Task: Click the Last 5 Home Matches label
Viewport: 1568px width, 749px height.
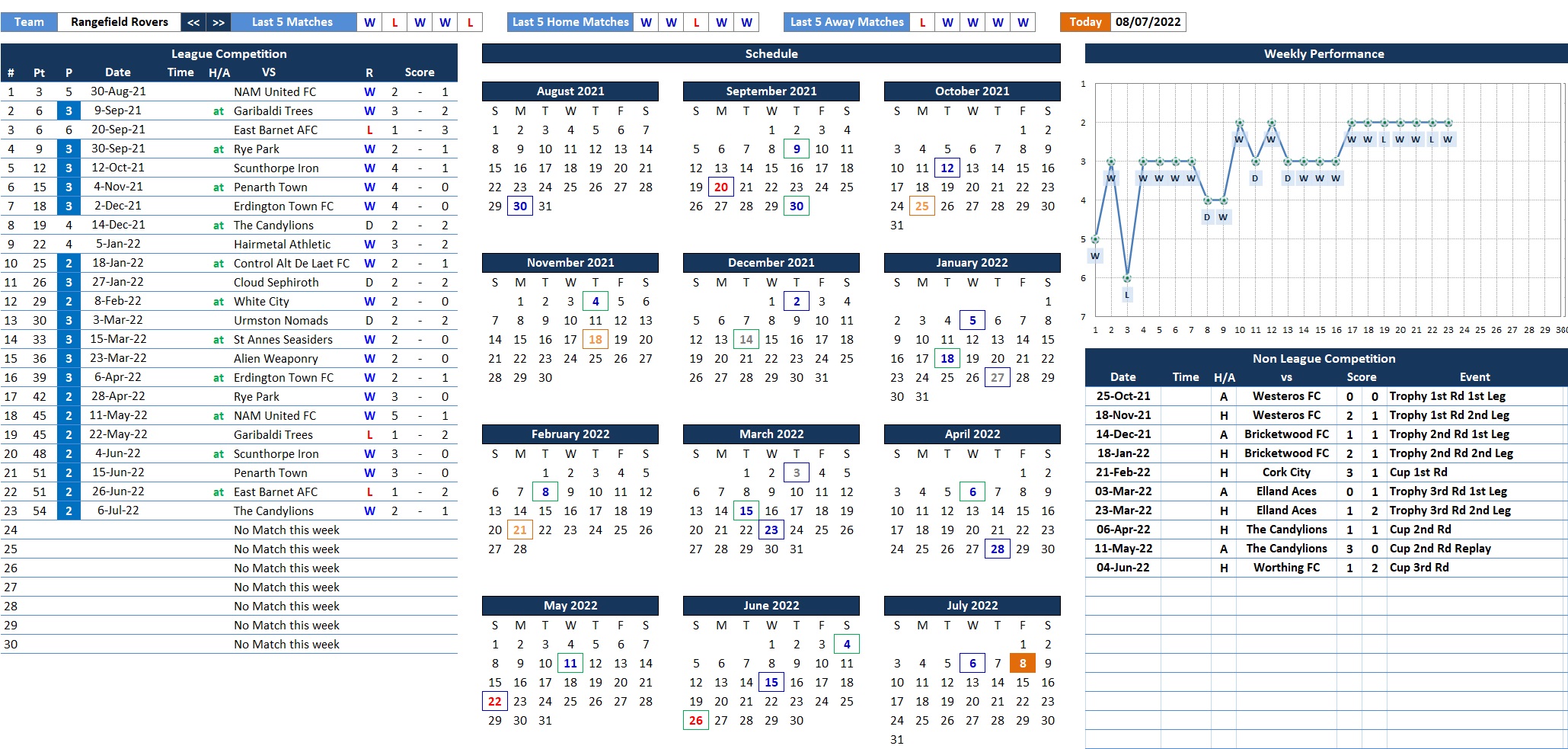Action: 570,22
